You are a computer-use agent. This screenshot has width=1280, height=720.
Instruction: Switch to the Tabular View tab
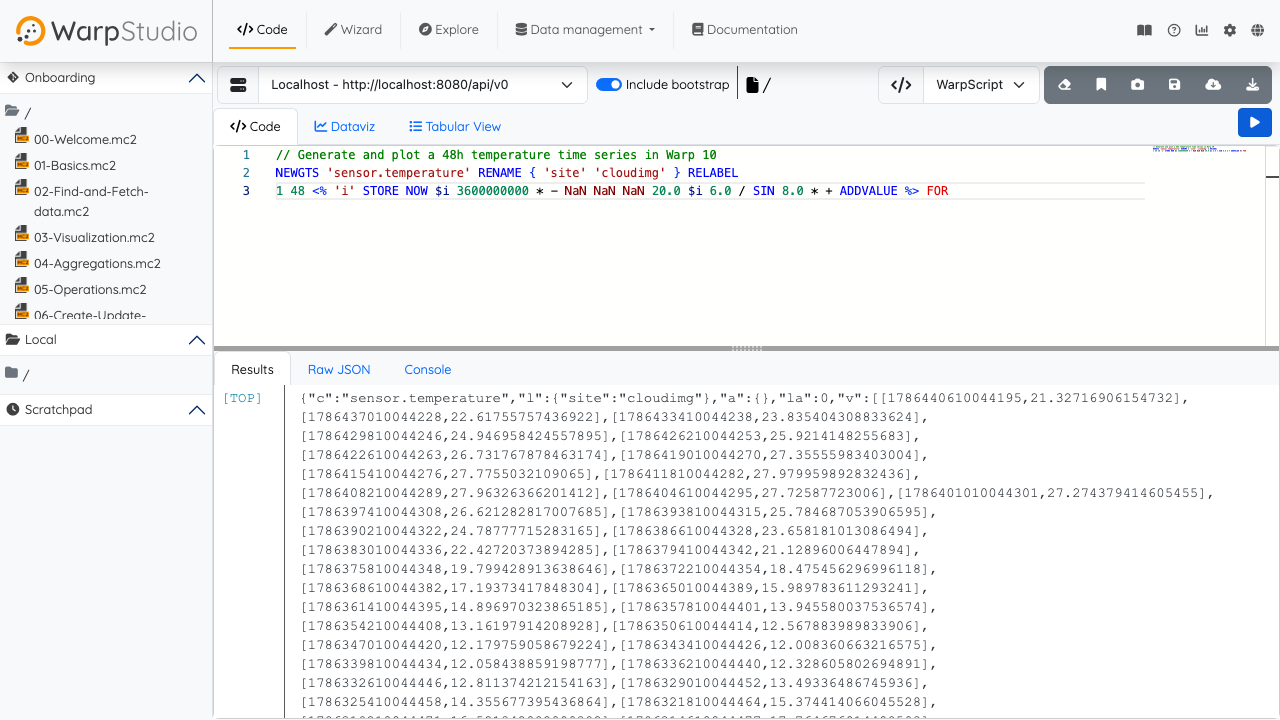(455, 127)
